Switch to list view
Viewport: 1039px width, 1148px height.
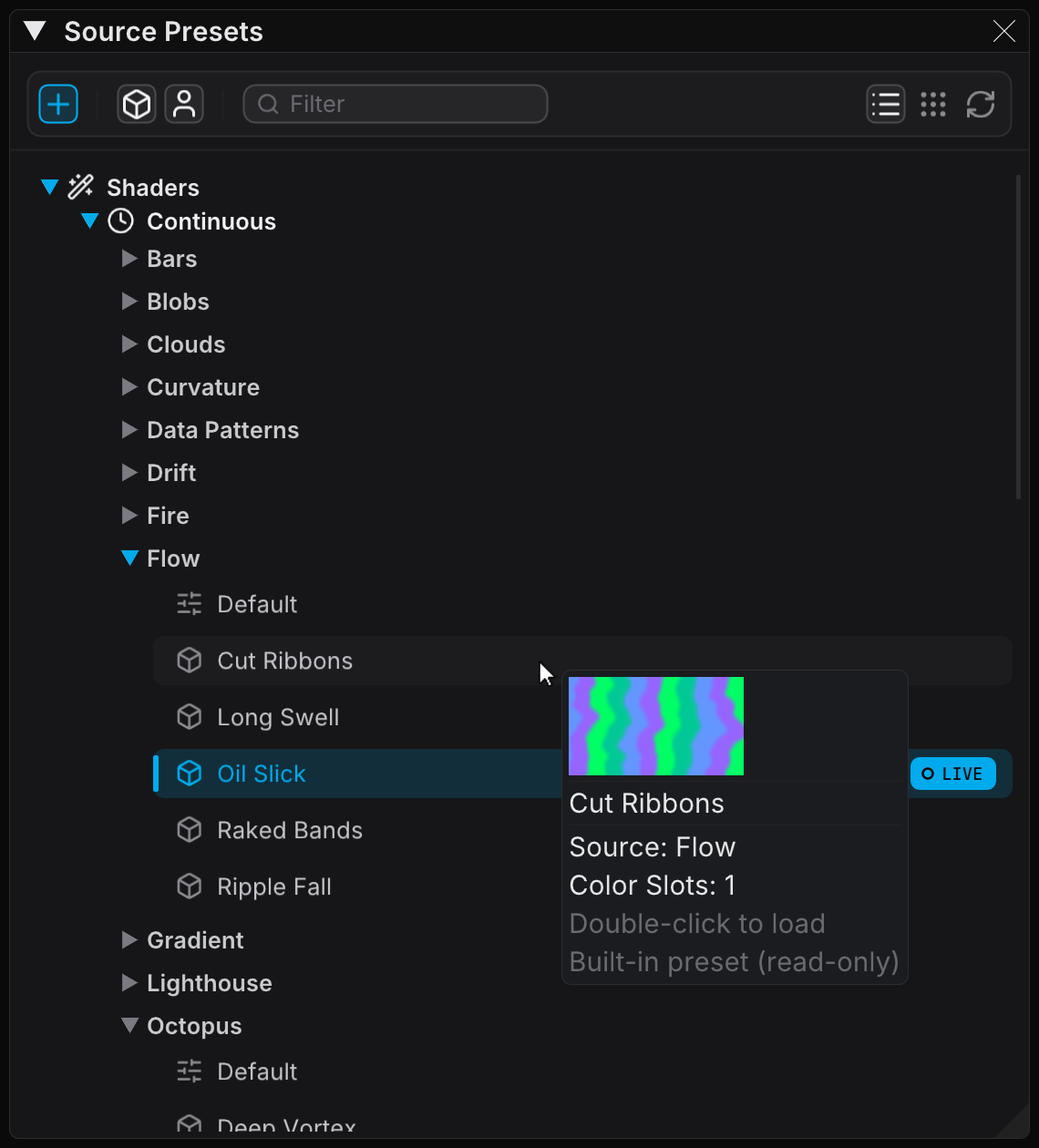click(886, 104)
